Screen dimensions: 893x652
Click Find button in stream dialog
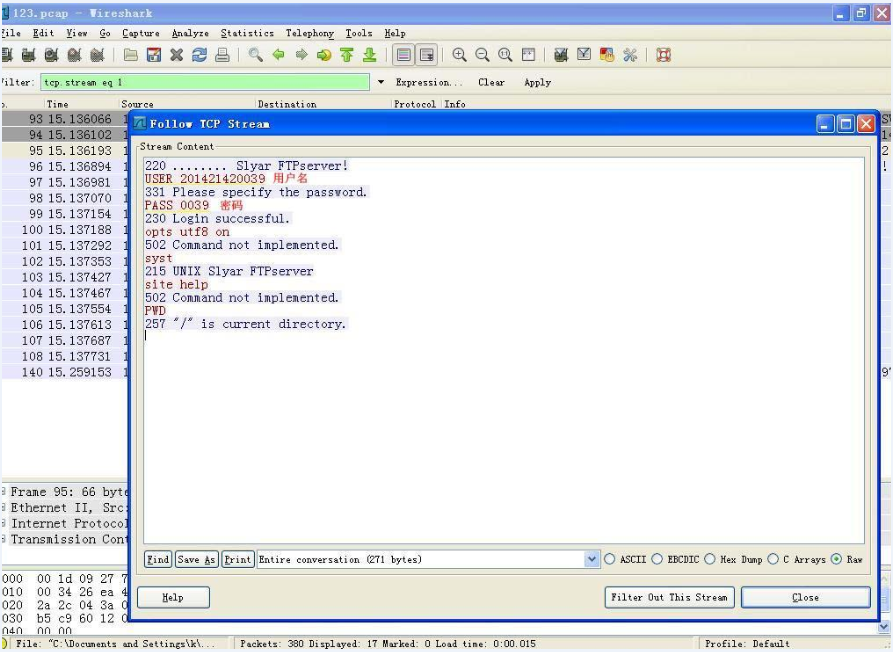point(158,559)
